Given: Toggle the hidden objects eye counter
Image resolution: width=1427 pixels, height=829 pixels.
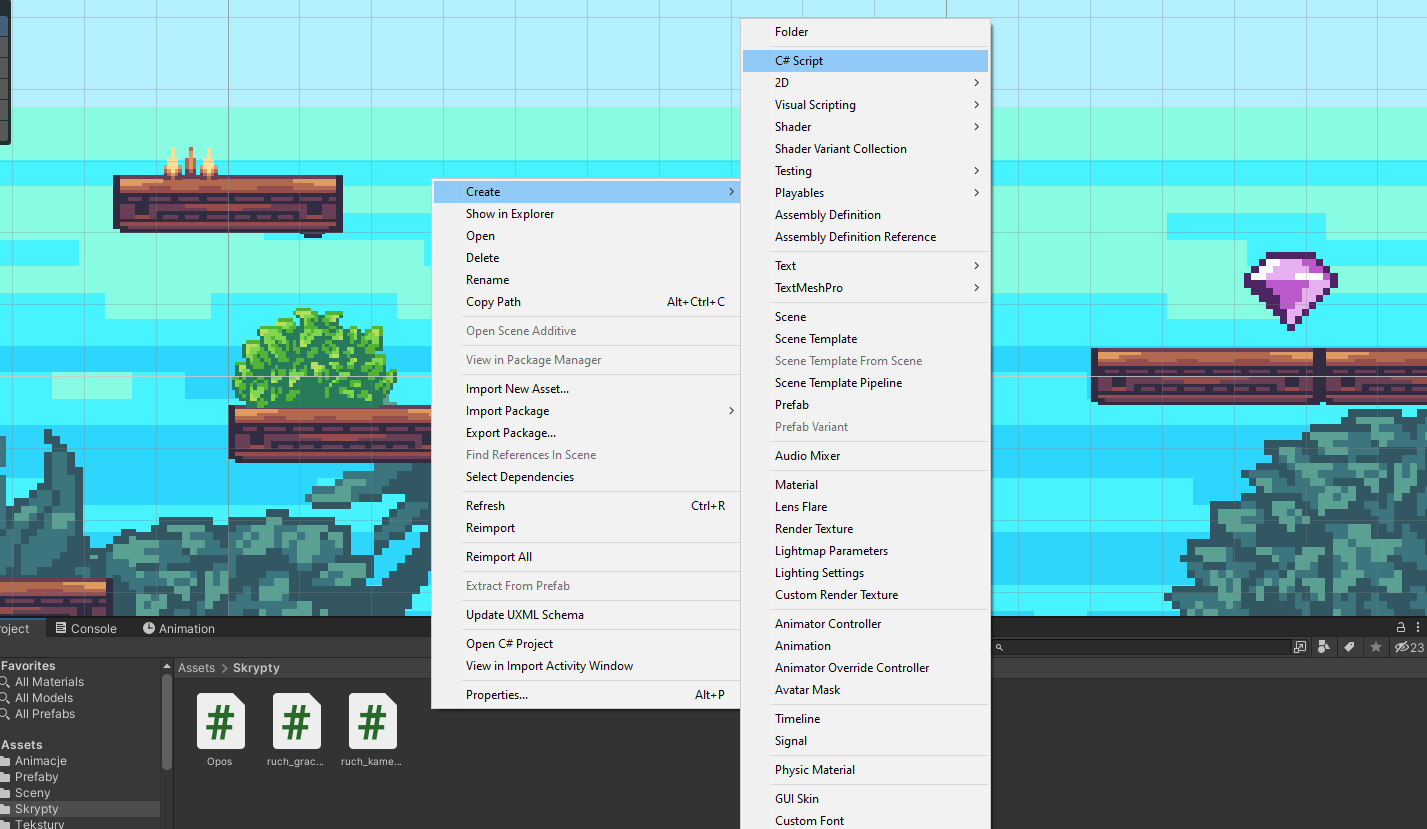Looking at the screenshot, I should [1402, 647].
